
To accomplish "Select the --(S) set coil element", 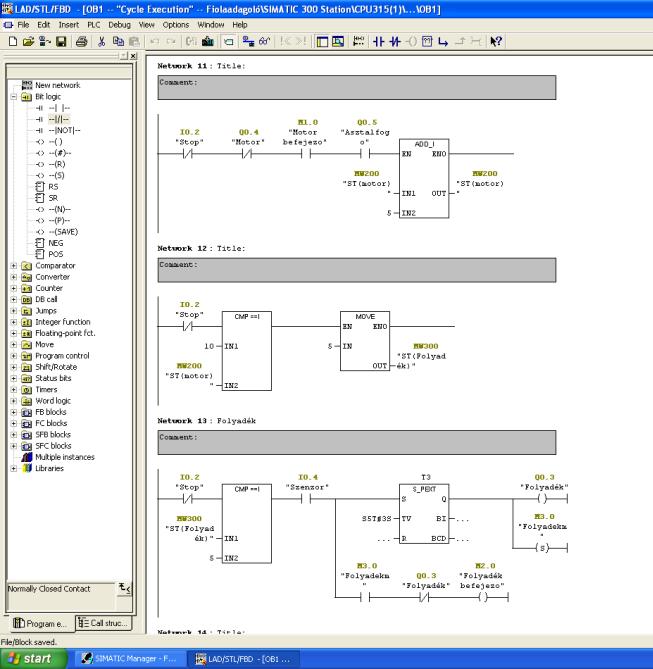I will tap(56, 176).
